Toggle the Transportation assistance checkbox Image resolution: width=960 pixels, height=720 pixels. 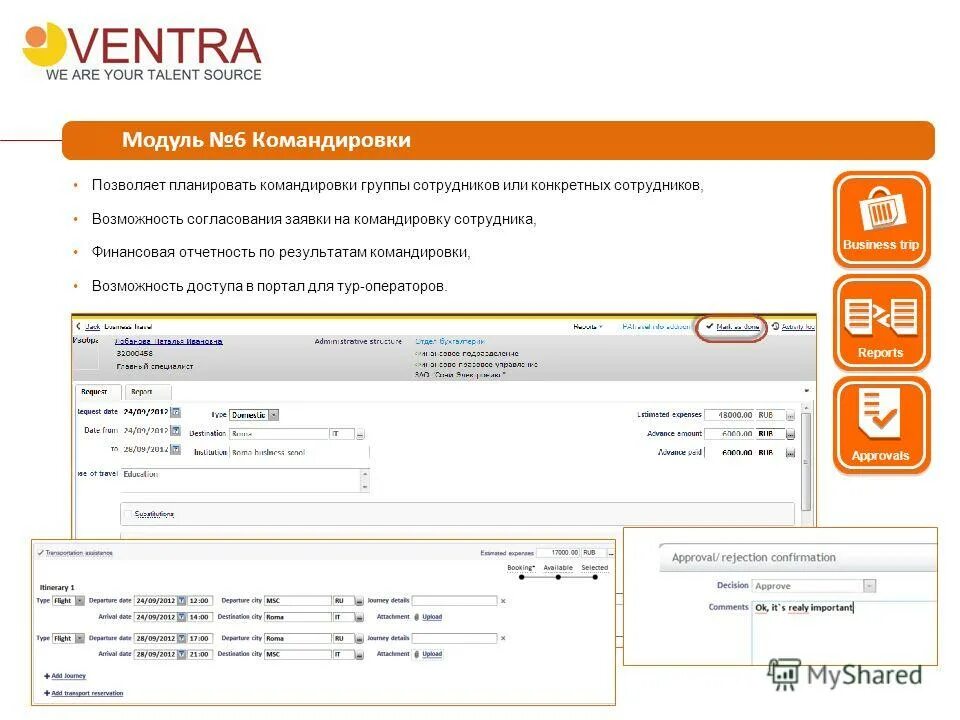40,553
